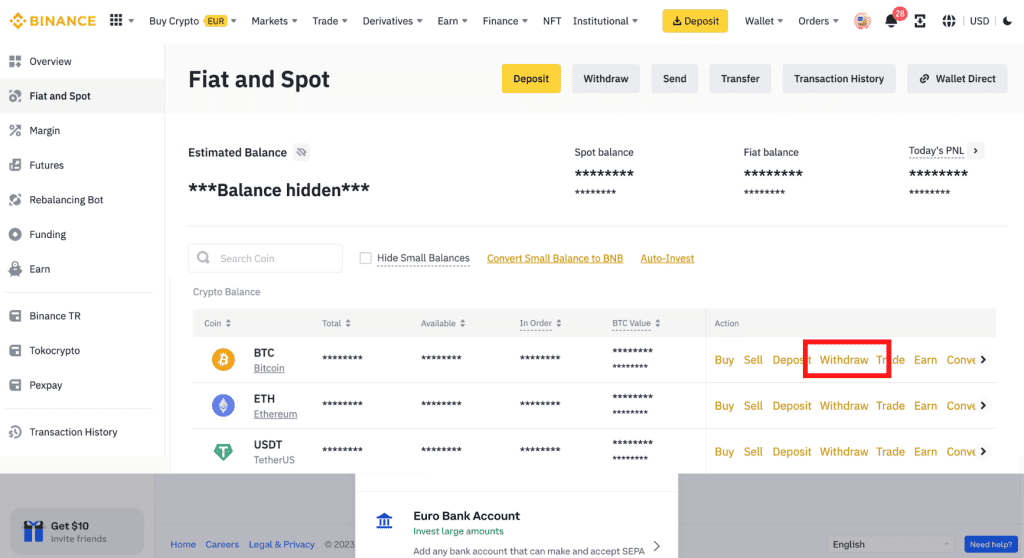Sort by the BTC Value column header
The image size is (1024, 558).
(636, 323)
